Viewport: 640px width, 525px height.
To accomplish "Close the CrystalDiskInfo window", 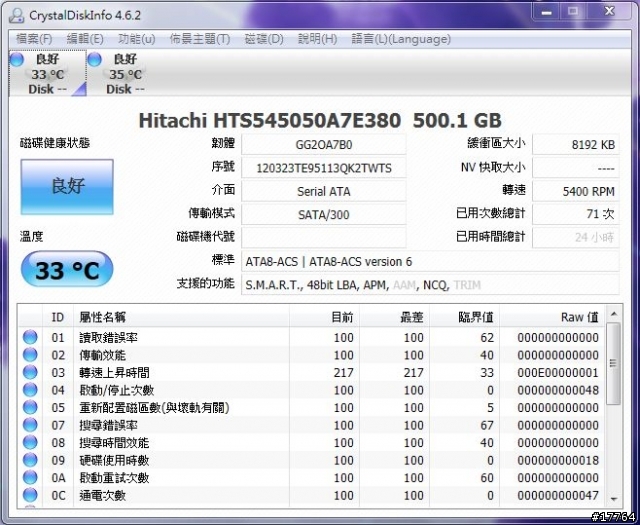I will pyautogui.click(x=609, y=12).
